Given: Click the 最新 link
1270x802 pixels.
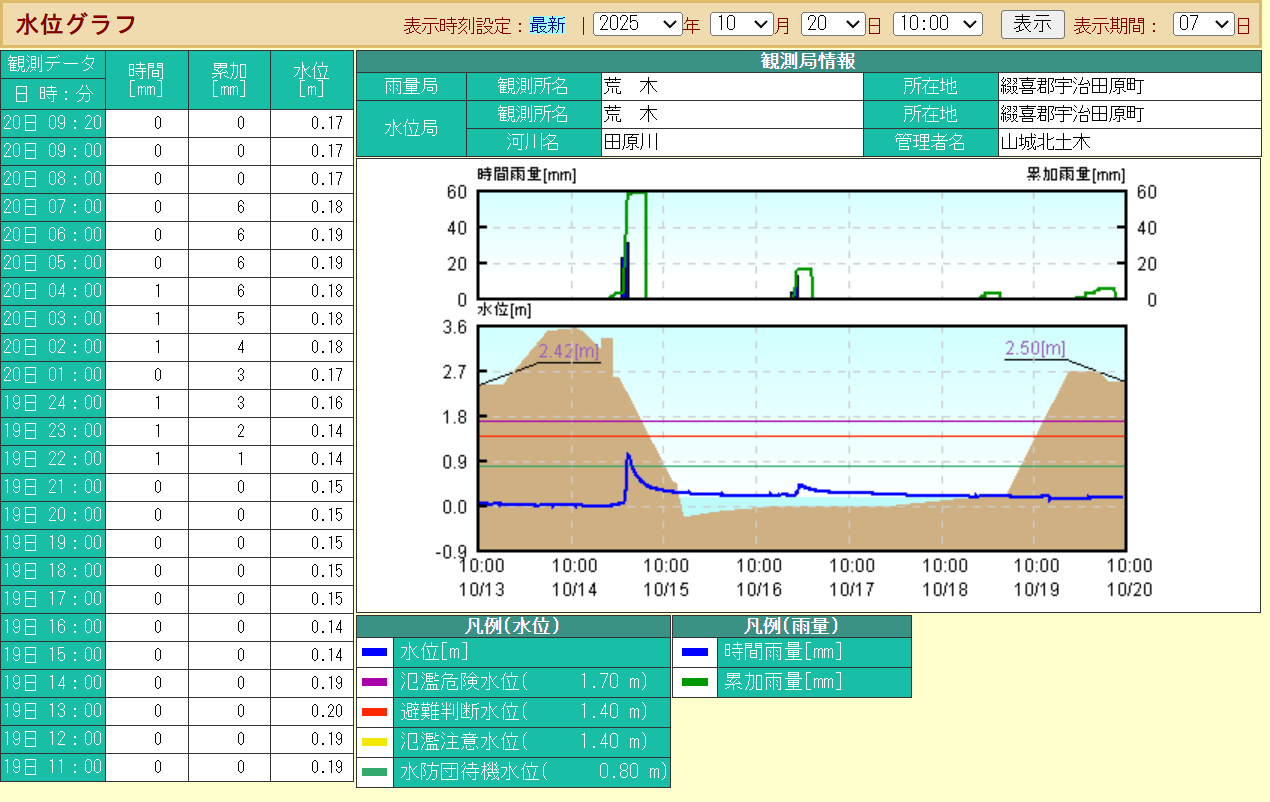Looking at the screenshot, I should [x=547, y=25].
